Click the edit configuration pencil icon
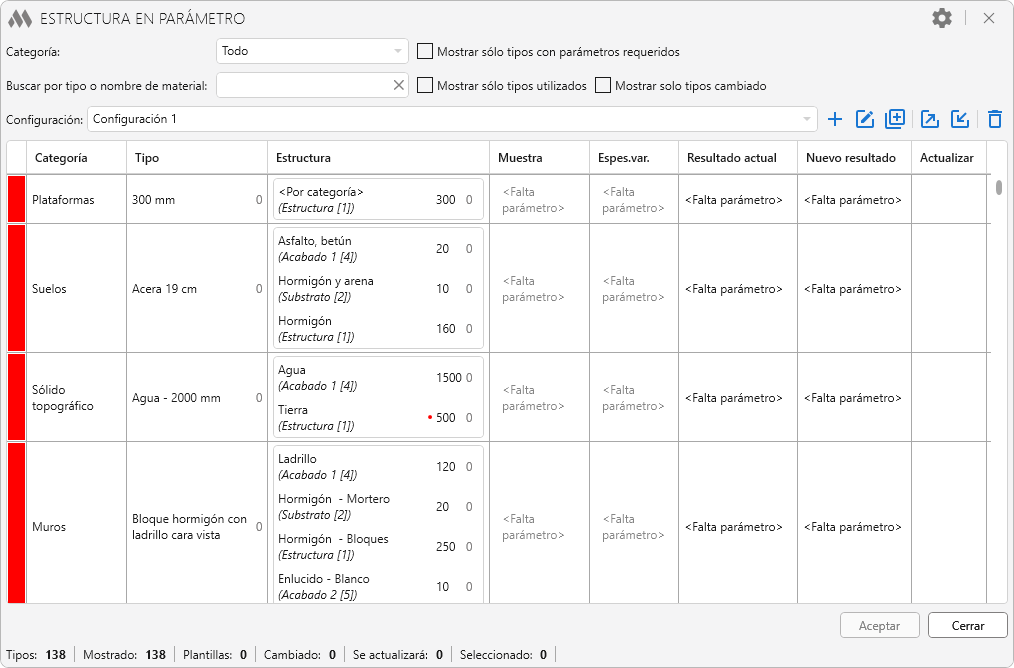1014x668 pixels. click(x=865, y=119)
